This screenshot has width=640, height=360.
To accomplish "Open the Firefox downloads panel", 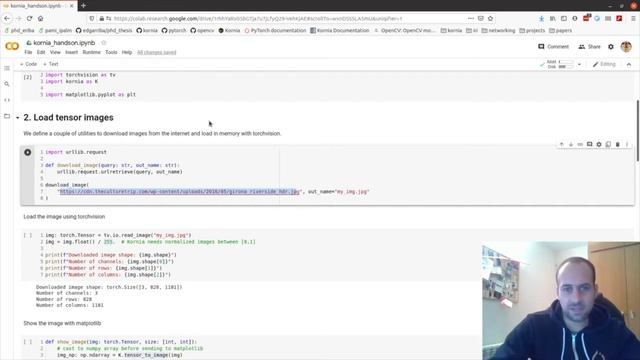I will (541, 18).
